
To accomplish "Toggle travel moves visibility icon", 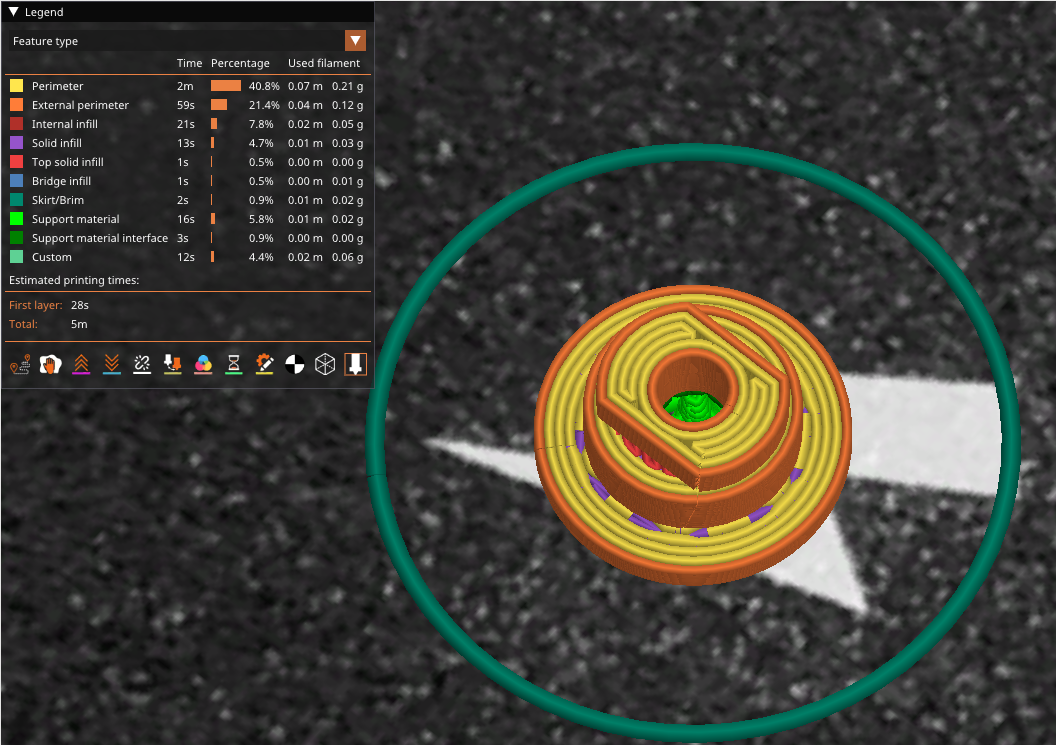I will (20, 364).
